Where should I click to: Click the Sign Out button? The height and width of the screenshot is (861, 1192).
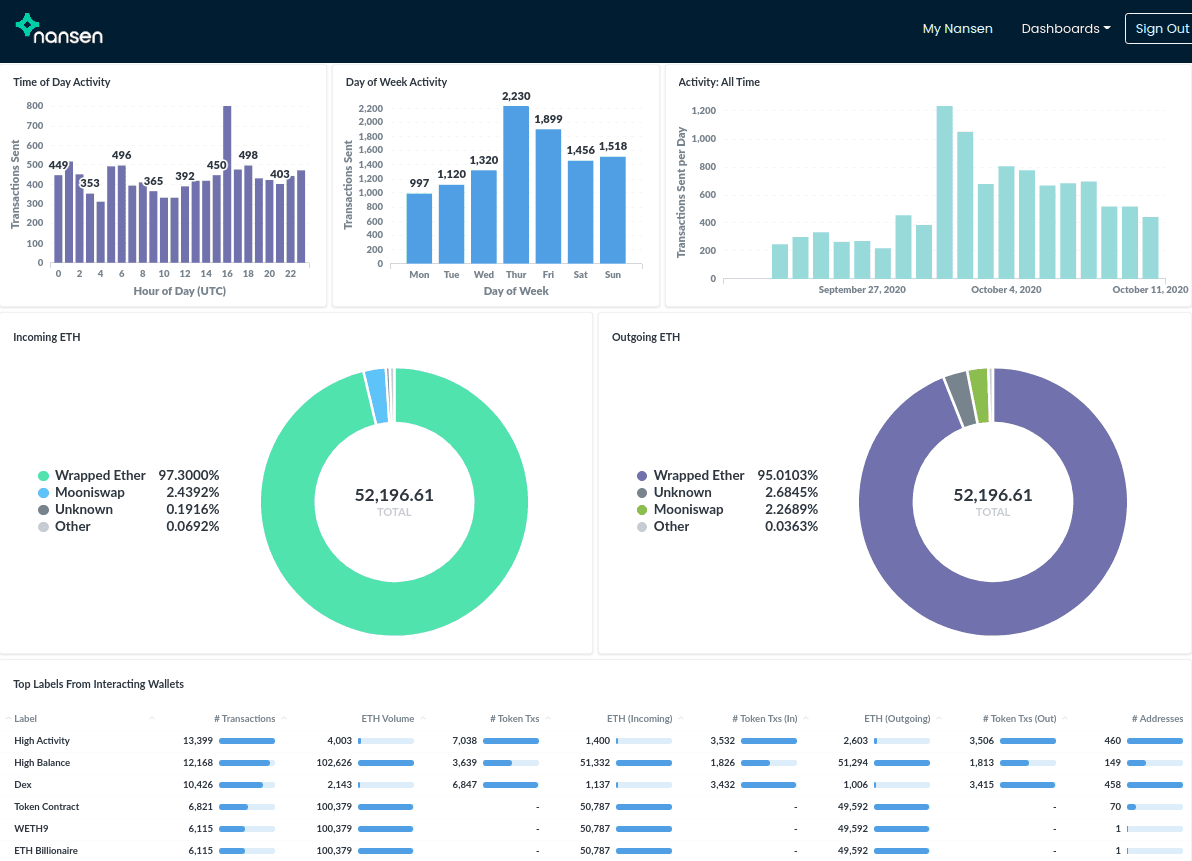1165,28
